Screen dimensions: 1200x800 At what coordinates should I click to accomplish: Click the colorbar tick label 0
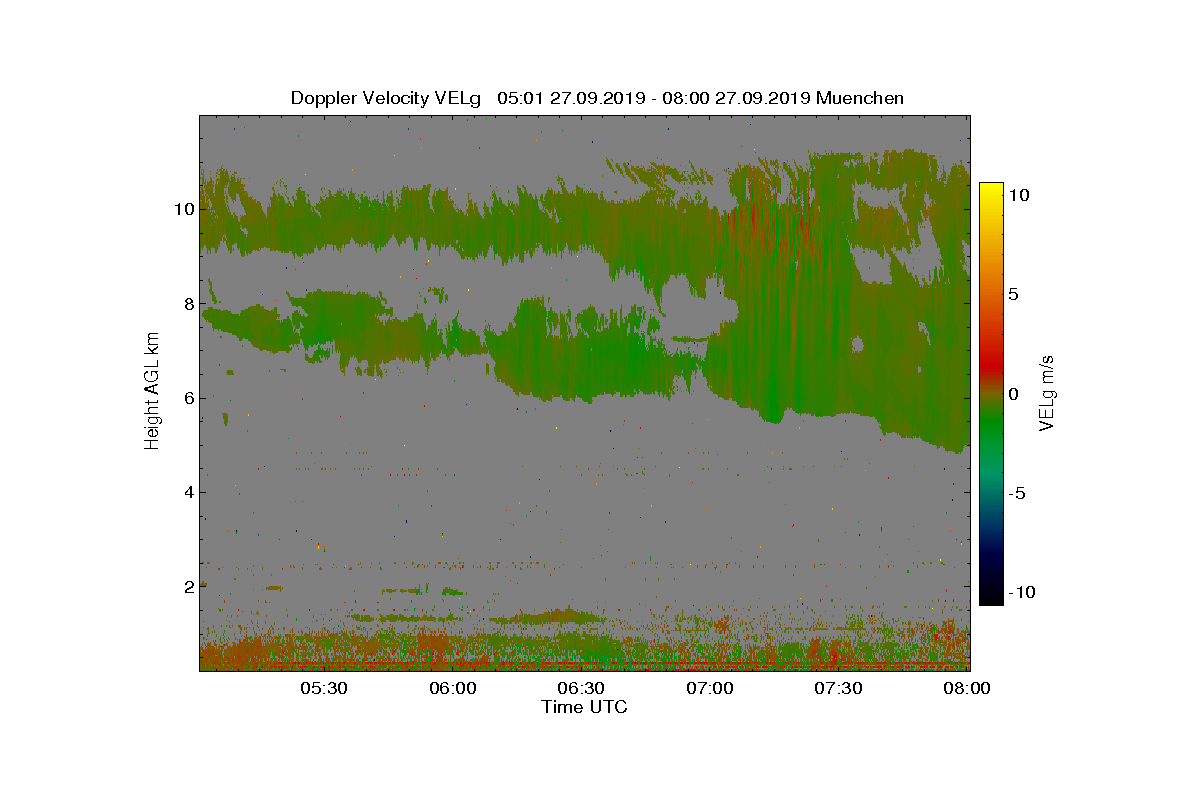pyautogui.click(x=1014, y=394)
